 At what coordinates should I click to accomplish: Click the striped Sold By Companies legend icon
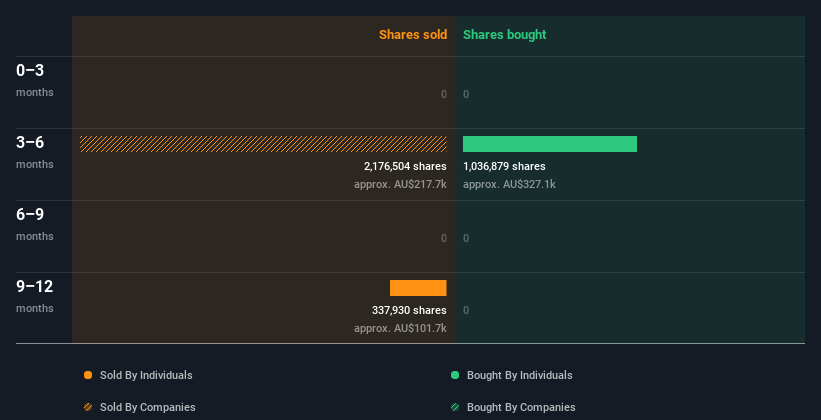click(x=88, y=407)
